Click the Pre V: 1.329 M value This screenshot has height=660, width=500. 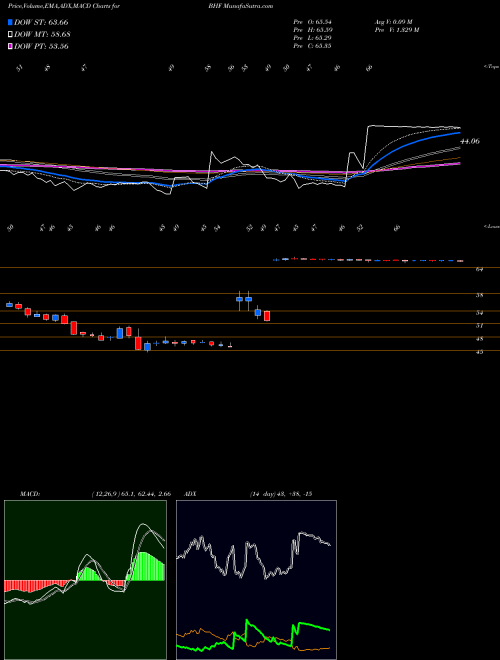[396, 30]
